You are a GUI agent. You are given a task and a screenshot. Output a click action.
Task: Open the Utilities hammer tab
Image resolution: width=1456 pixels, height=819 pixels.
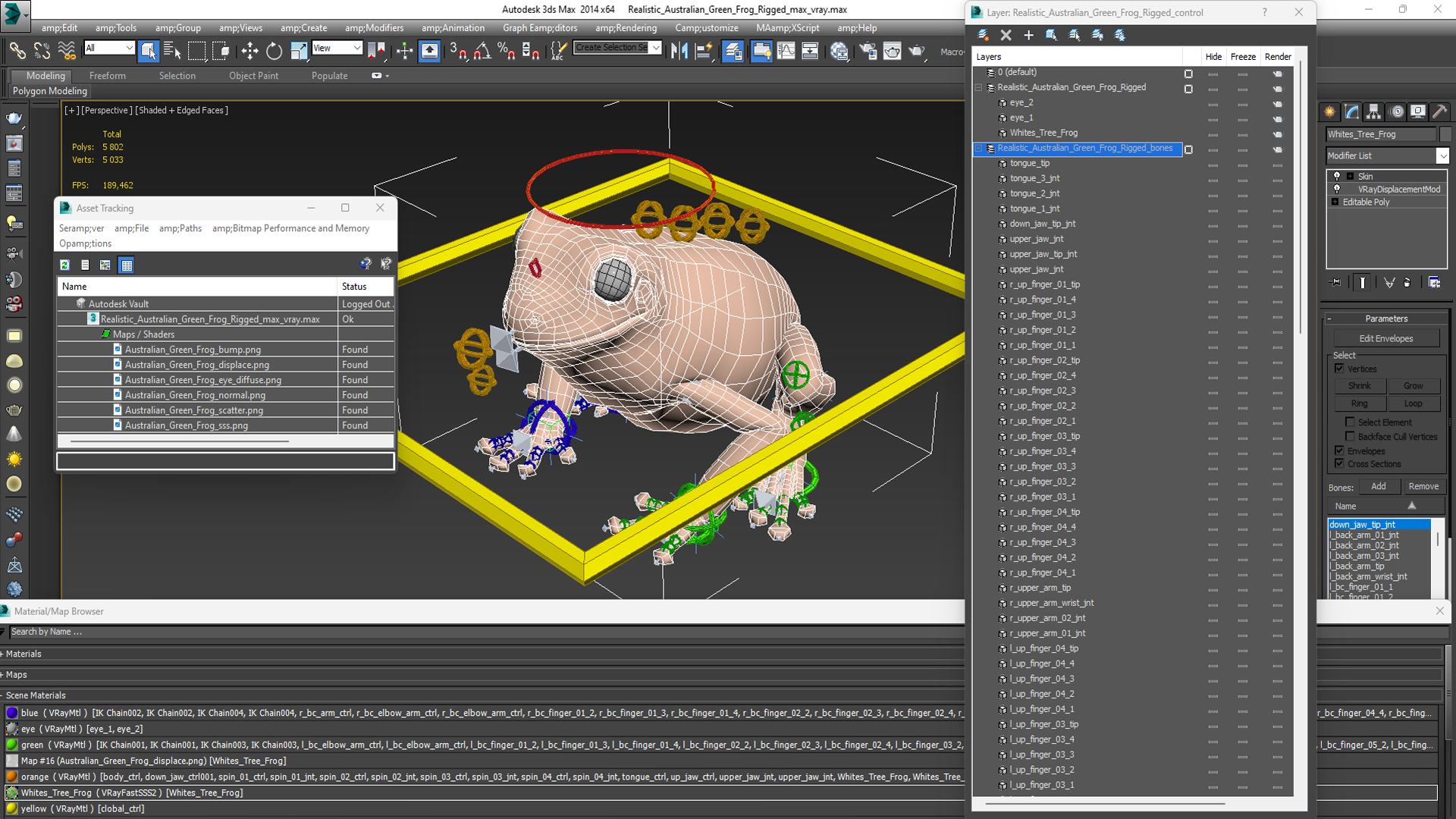click(1439, 111)
